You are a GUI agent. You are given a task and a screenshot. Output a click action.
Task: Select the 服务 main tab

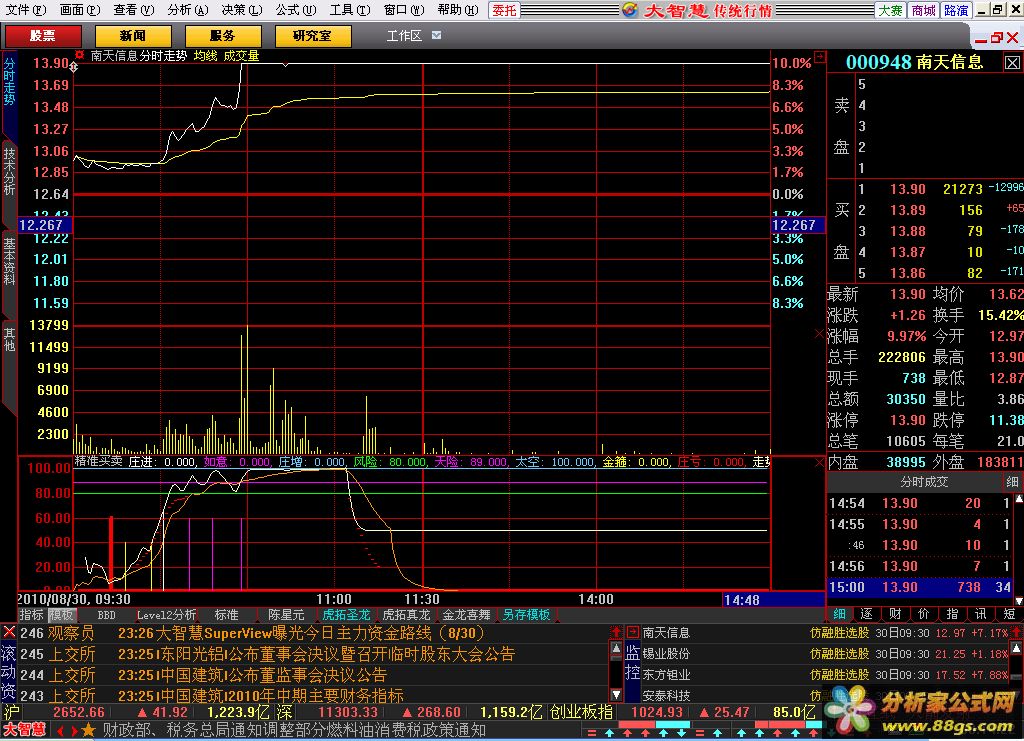coord(223,35)
